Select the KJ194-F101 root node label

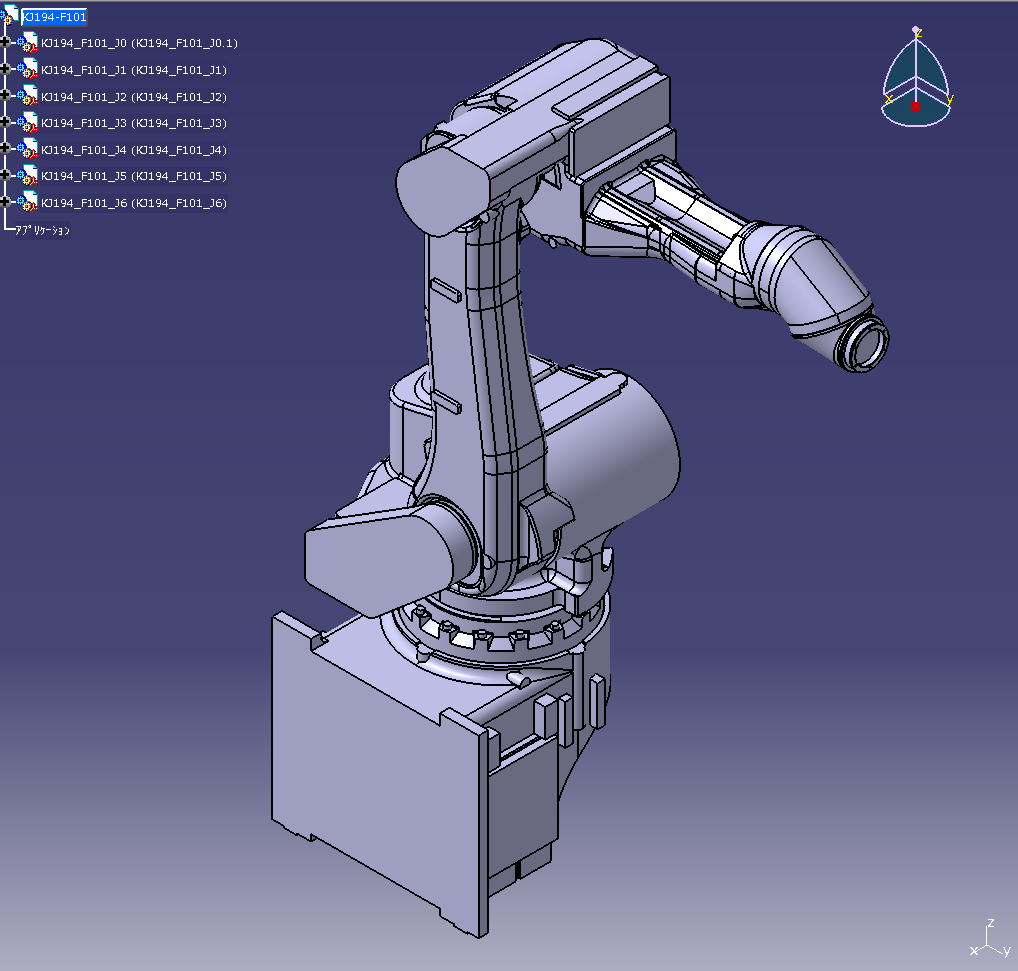tap(54, 17)
